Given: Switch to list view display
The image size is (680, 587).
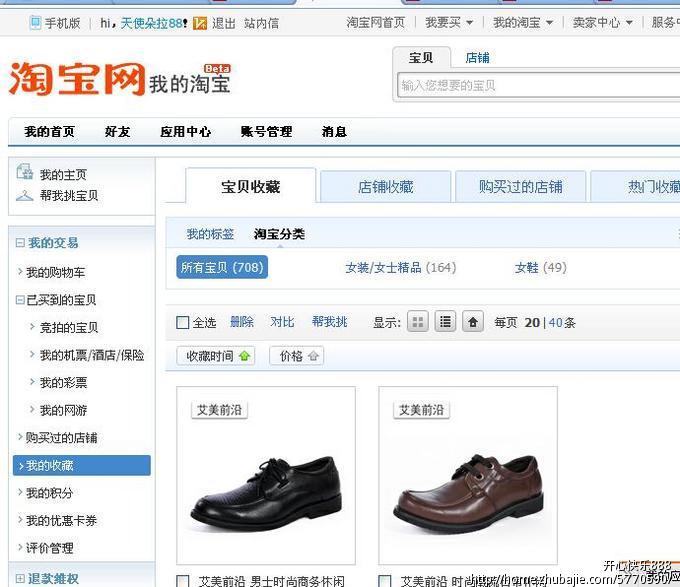Looking at the screenshot, I should click(445, 322).
